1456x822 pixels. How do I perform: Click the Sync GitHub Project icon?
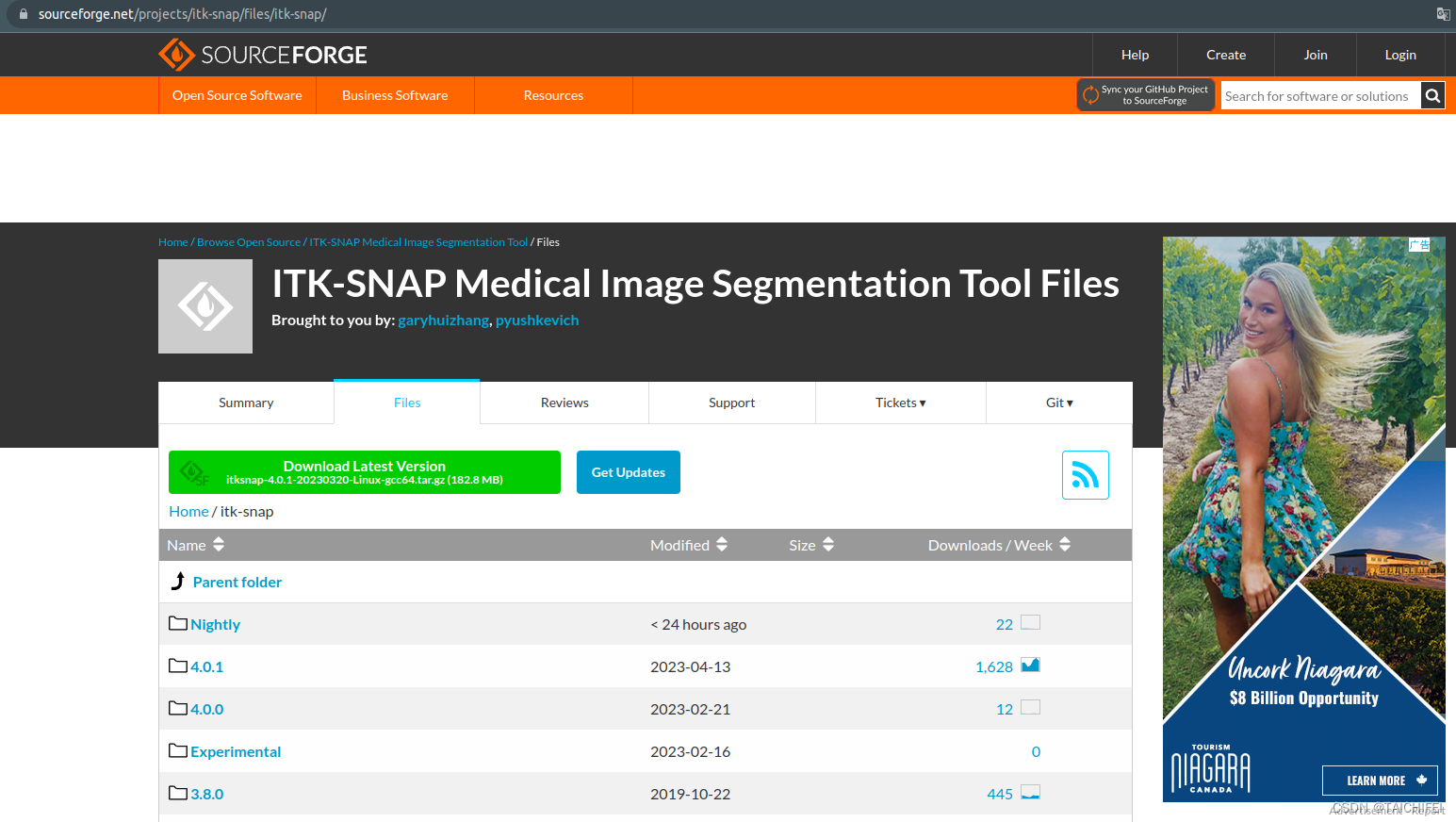[x=1092, y=94]
